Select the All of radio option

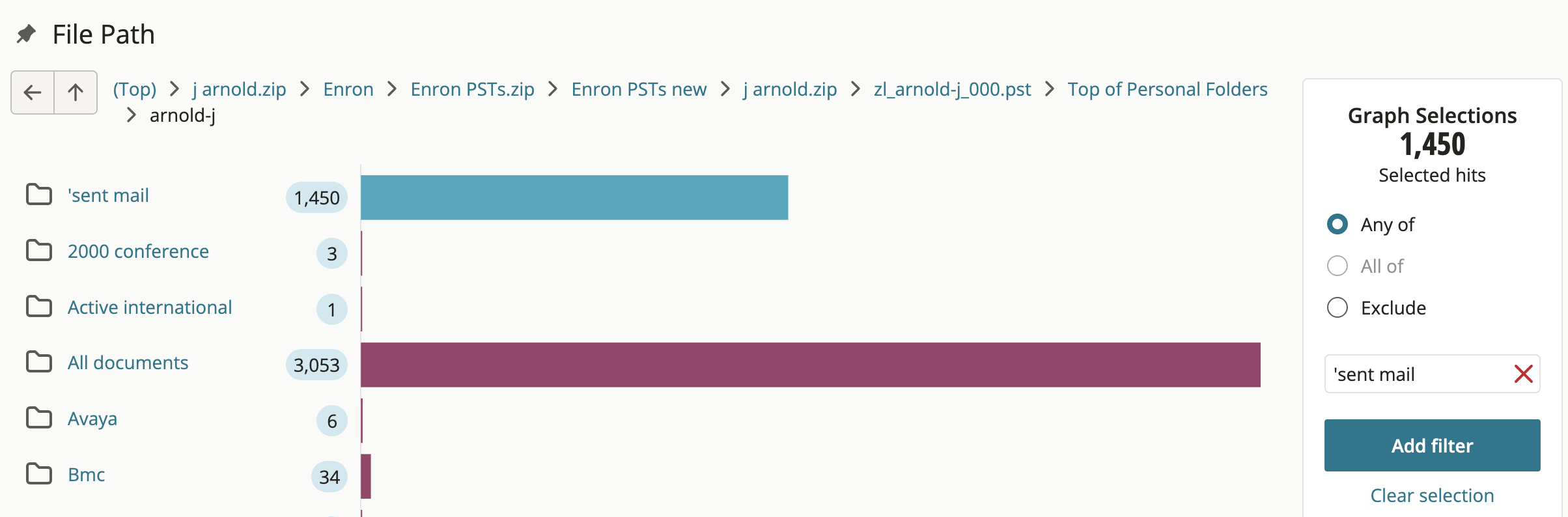tap(1337, 266)
